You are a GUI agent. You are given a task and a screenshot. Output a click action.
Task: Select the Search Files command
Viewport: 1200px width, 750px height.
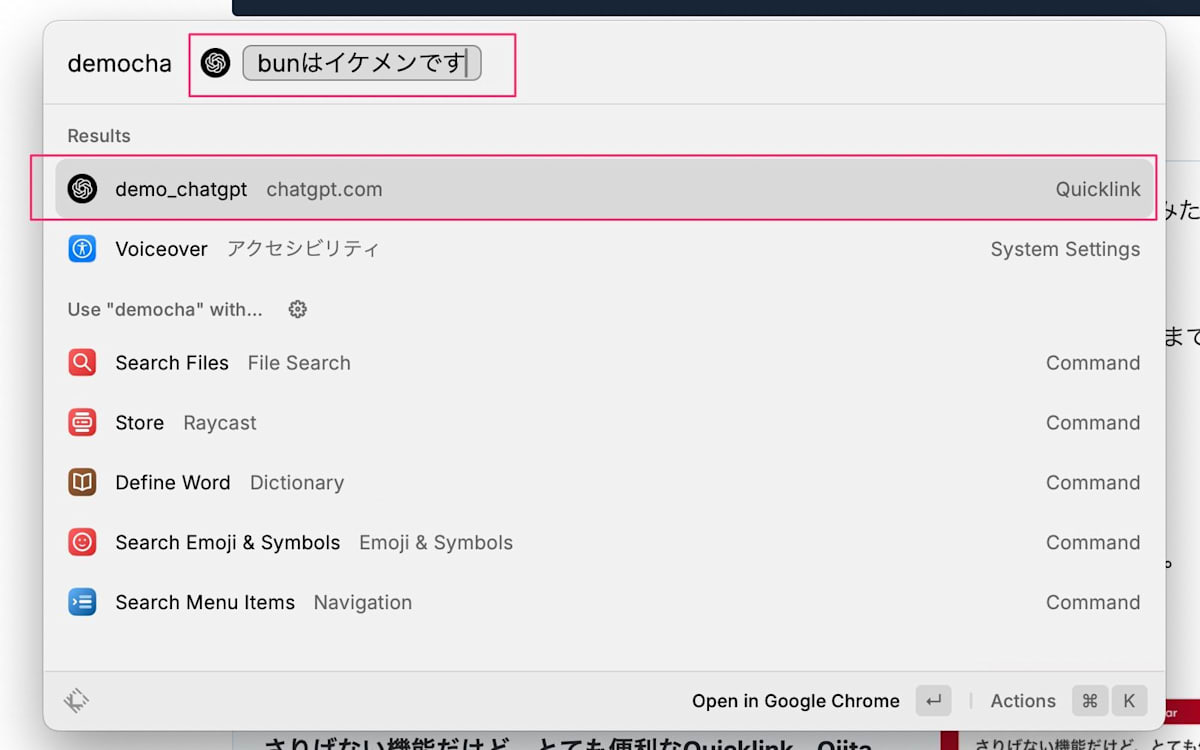605,363
